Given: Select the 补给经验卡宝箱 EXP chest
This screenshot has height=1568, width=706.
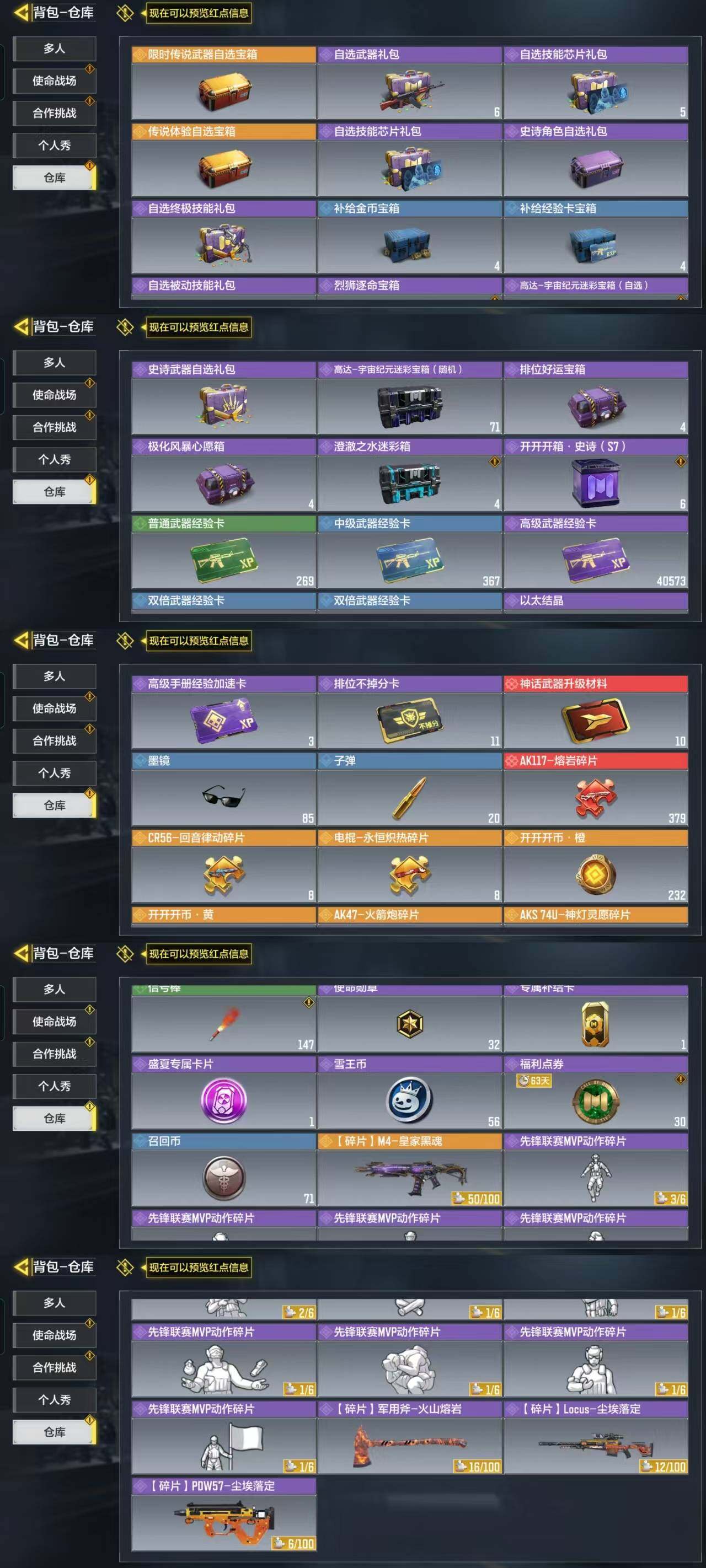Looking at the screenshot, I should (596, 238).
